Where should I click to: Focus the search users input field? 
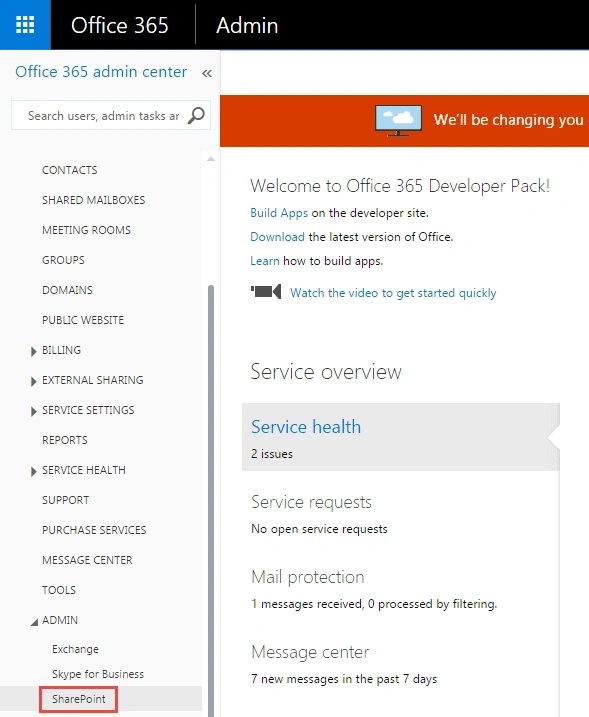[x=103, y=116]
